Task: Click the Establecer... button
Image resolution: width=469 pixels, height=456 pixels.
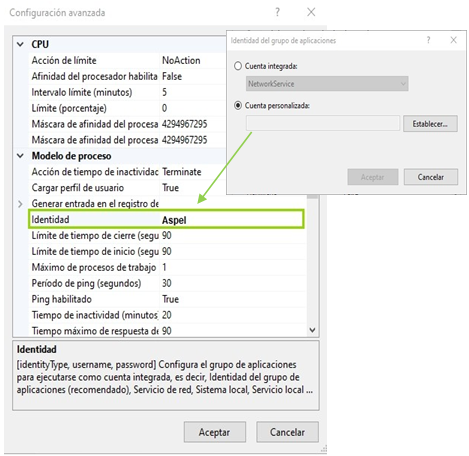Action: [430, 124]
